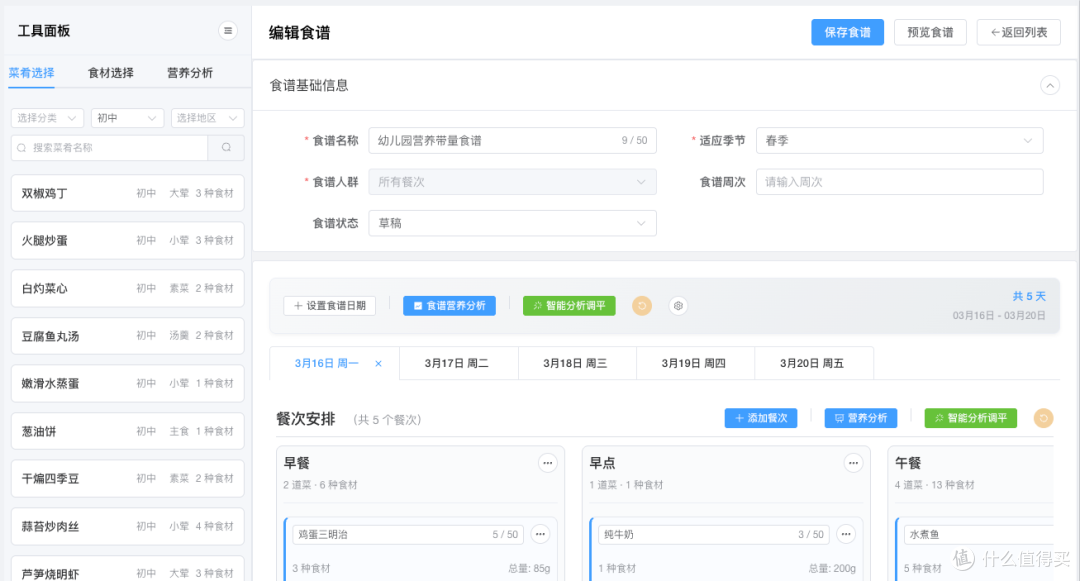
Task: Collapse the tool panel menu icon
Action: (x=228, y=31)
